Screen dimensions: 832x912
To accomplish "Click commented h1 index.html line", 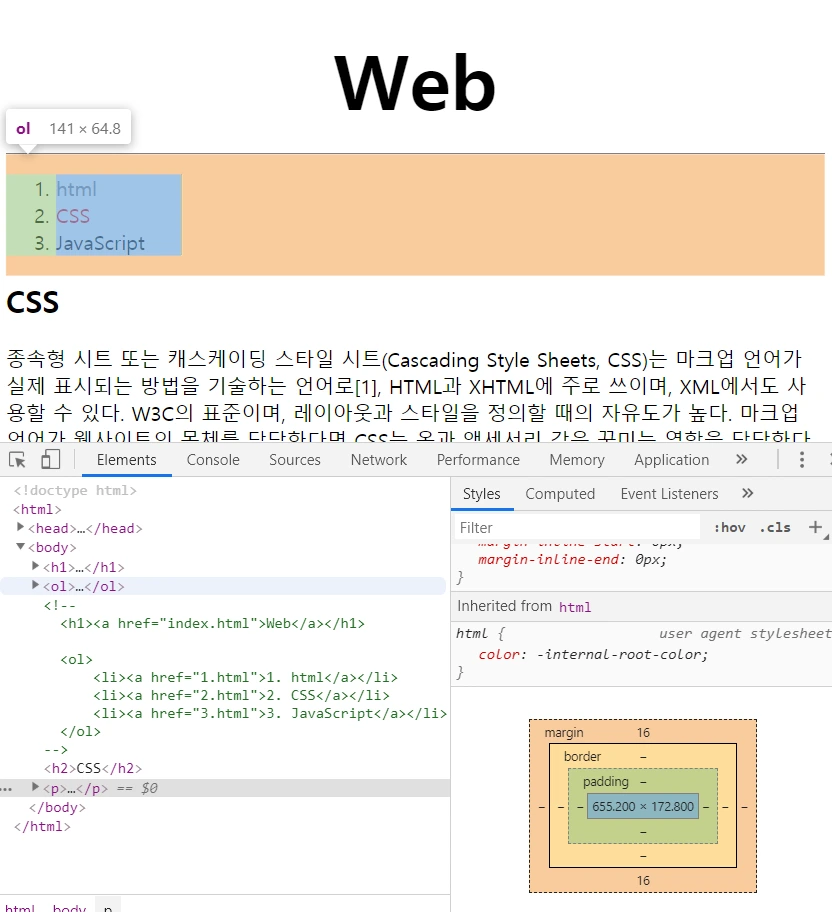I will (x=212, y=624).
